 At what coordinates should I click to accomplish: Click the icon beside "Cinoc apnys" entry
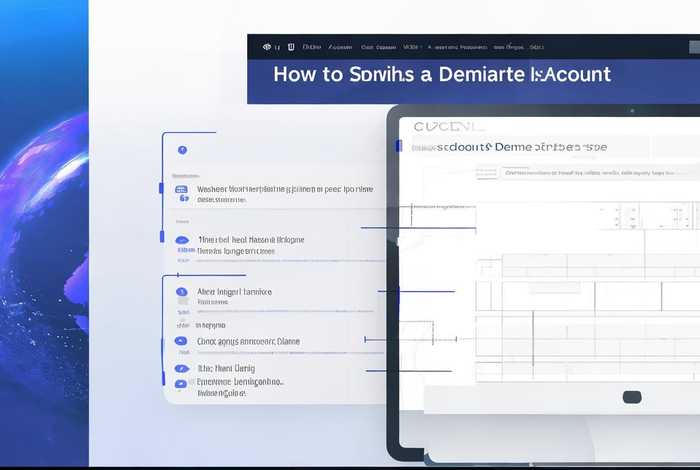181,341
